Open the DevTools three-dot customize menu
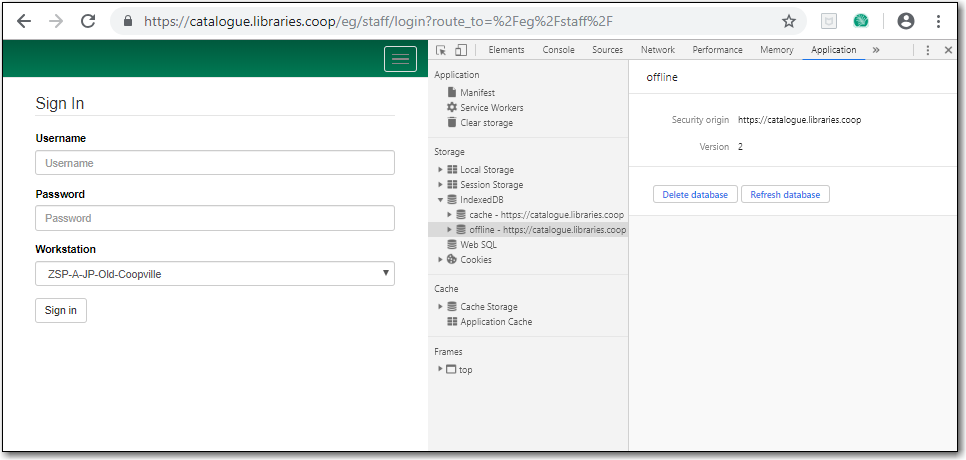The height and width of the screenshot is (460, 966). (927, 50)
